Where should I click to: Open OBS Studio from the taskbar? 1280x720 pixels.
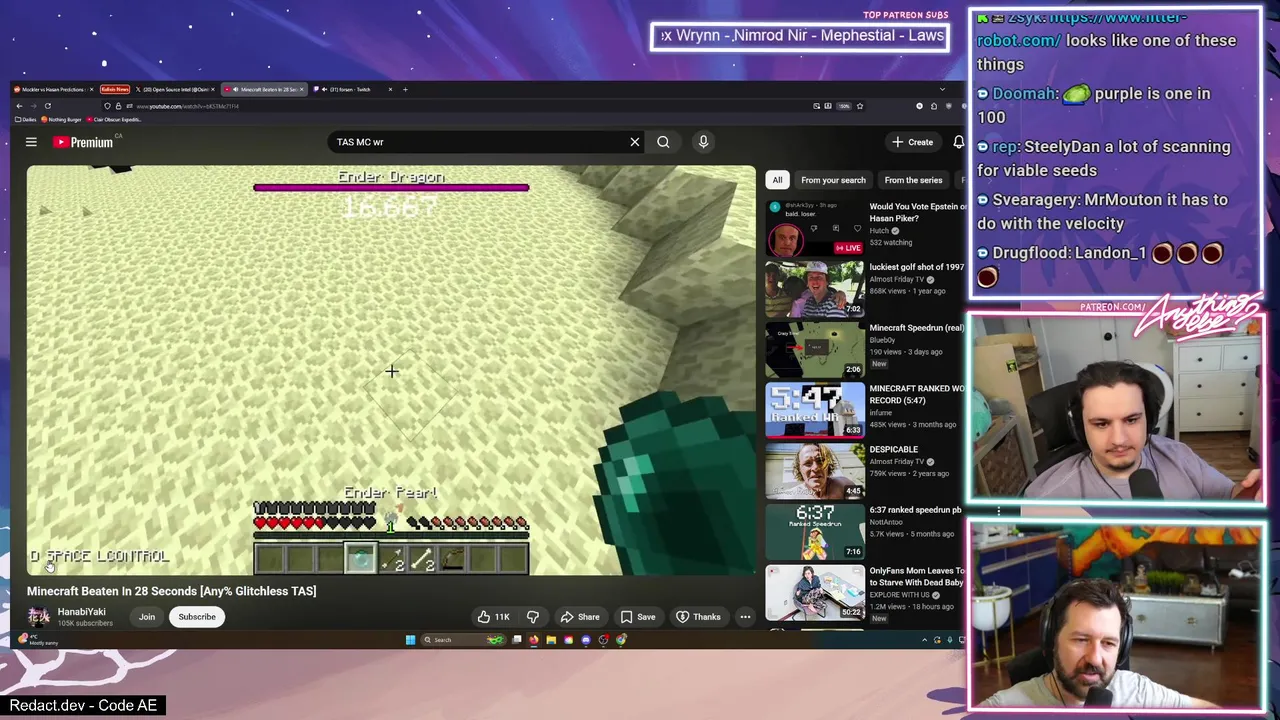tap(603, 640)
